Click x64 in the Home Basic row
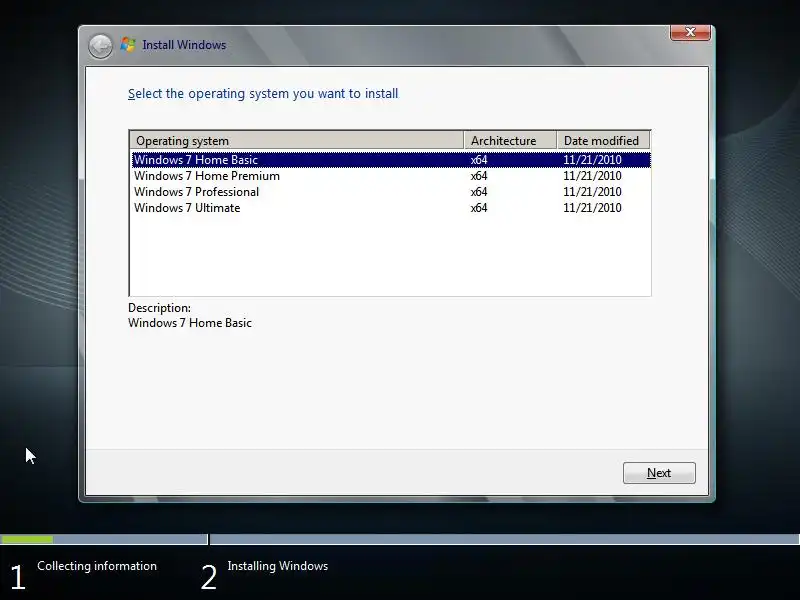This screenshot has height=600, width=800. pyautogui.click(x=479, y=160)
